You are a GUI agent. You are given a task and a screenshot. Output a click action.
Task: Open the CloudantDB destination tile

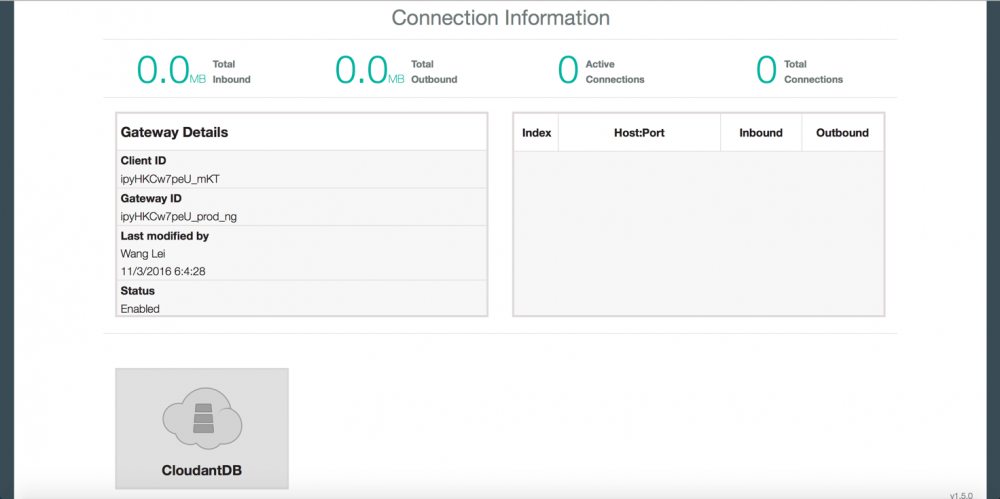pyautogui.click(x=202, y=428)
